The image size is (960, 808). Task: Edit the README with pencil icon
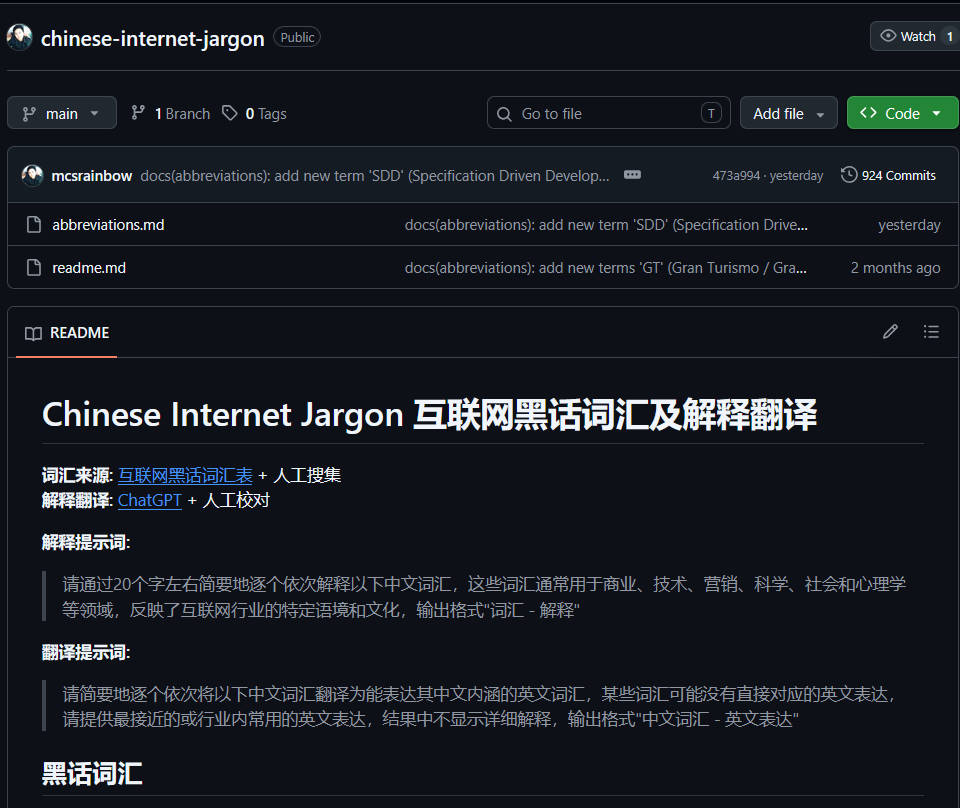[890, 332]
